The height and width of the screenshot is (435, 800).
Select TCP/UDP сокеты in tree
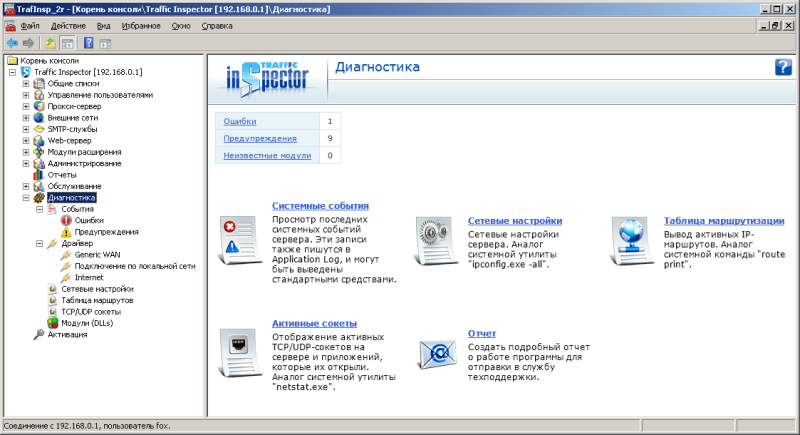coord(91,312)
